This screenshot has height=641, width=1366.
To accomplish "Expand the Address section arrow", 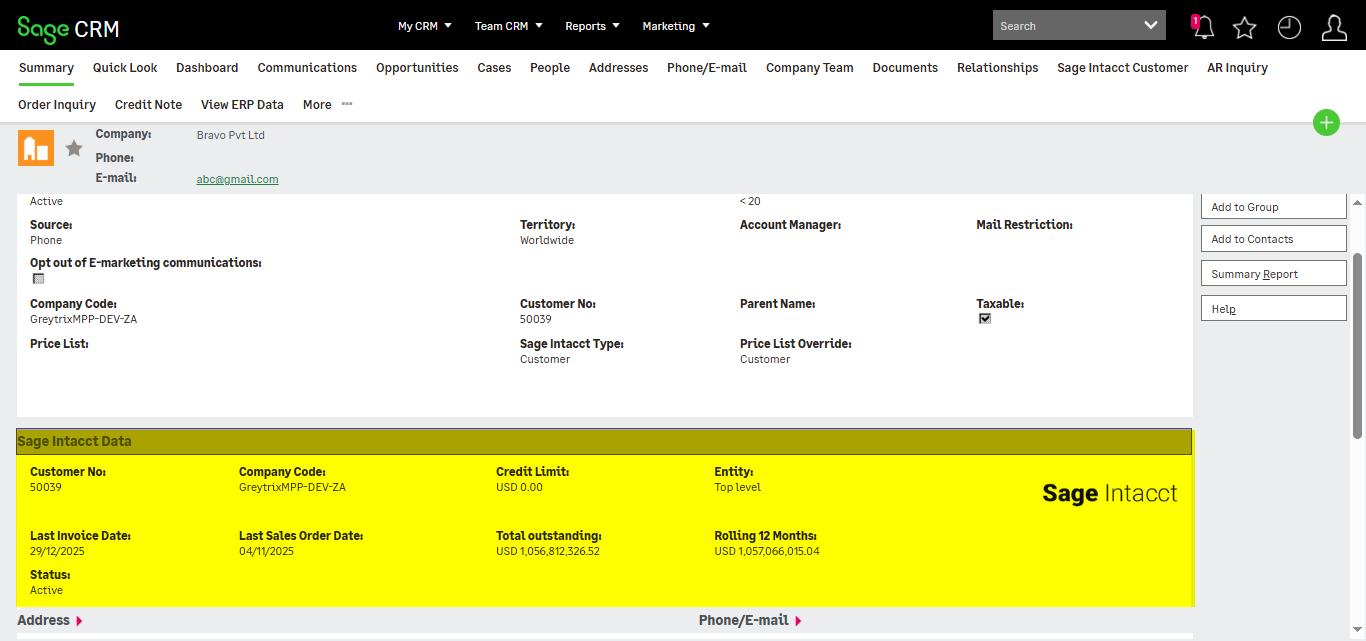I will coord(79,621).
